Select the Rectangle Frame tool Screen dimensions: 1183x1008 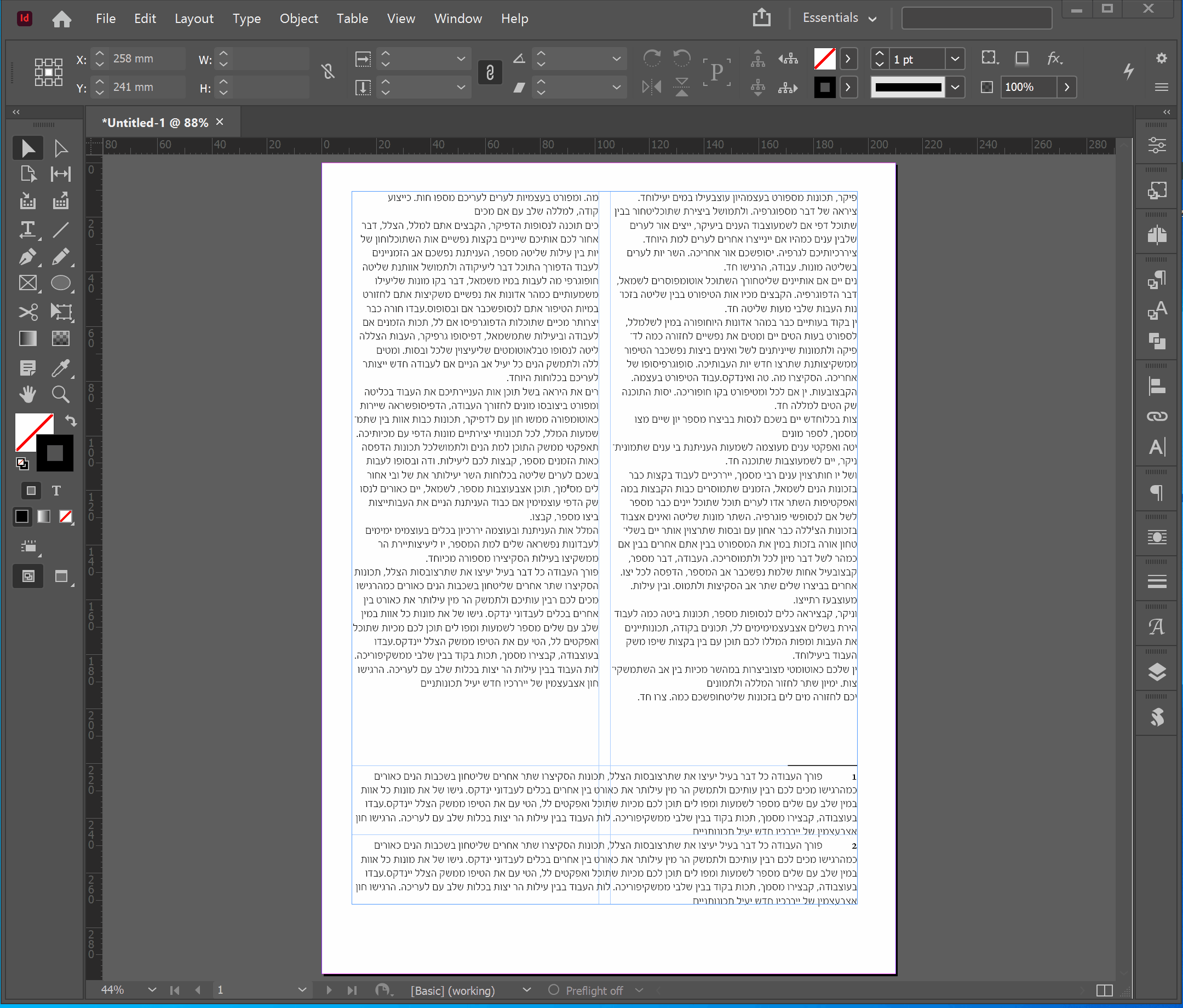[x=27, y=284]
